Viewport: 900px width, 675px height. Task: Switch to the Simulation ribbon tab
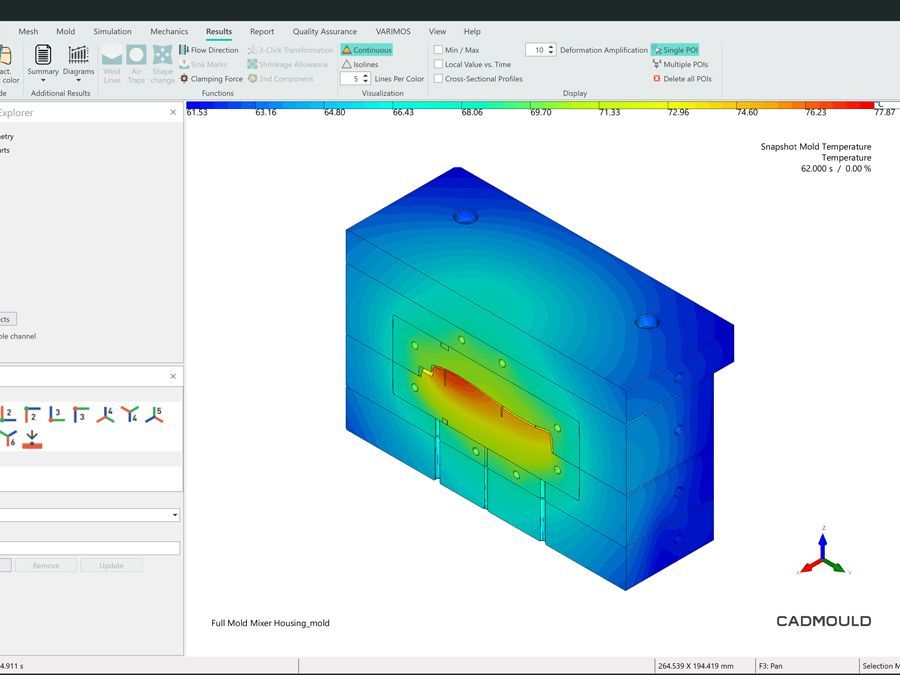click(112, 32)
